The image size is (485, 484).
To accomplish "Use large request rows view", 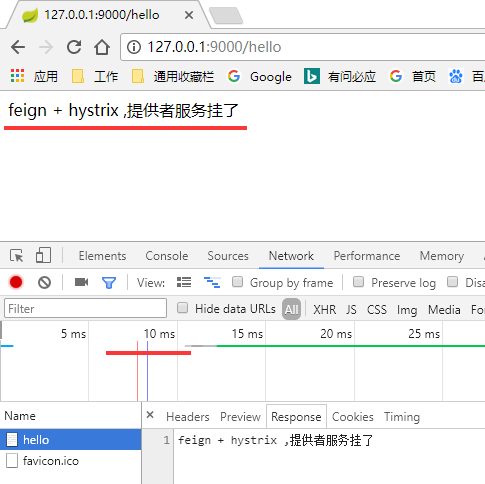I will [184, 282].
